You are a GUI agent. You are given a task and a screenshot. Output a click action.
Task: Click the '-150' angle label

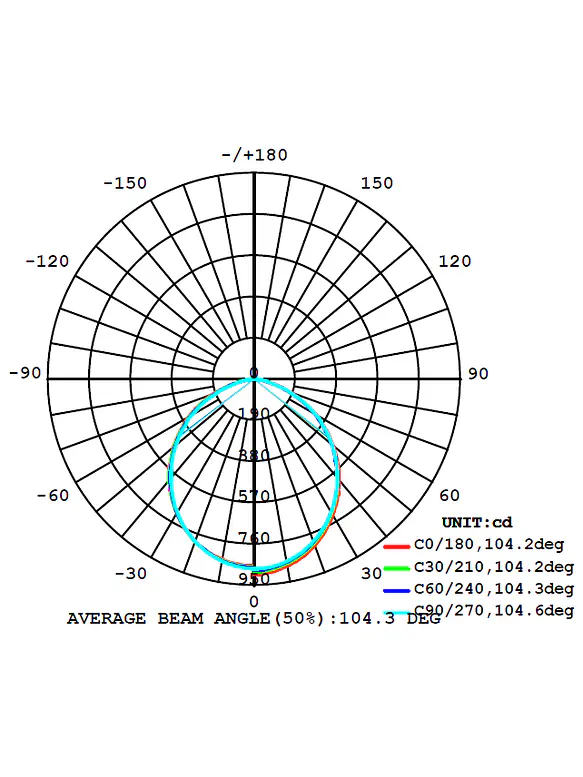pyautogui.click(x=125, y=183)
